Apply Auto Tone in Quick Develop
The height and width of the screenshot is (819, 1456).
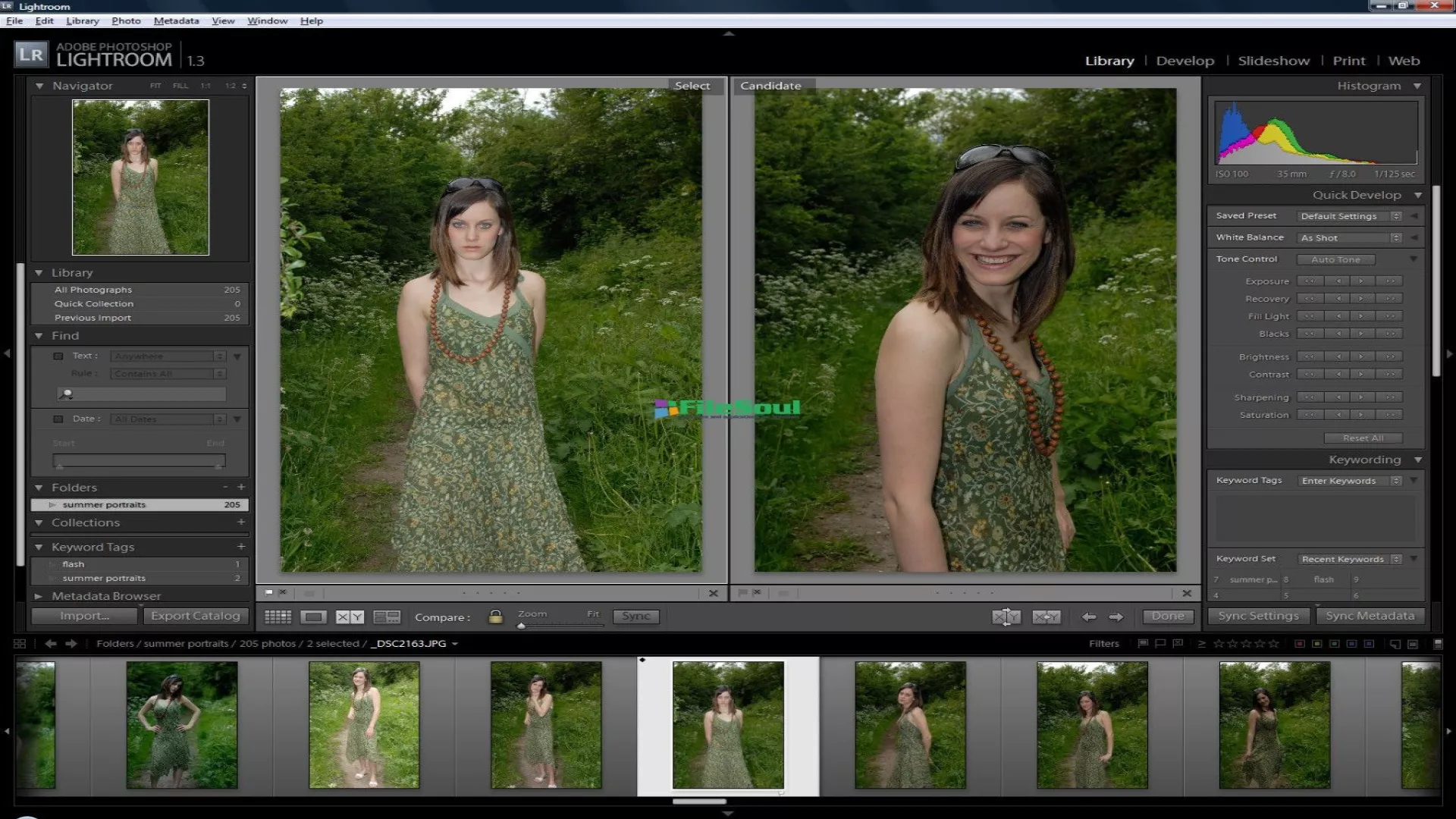coord(1335,259)
